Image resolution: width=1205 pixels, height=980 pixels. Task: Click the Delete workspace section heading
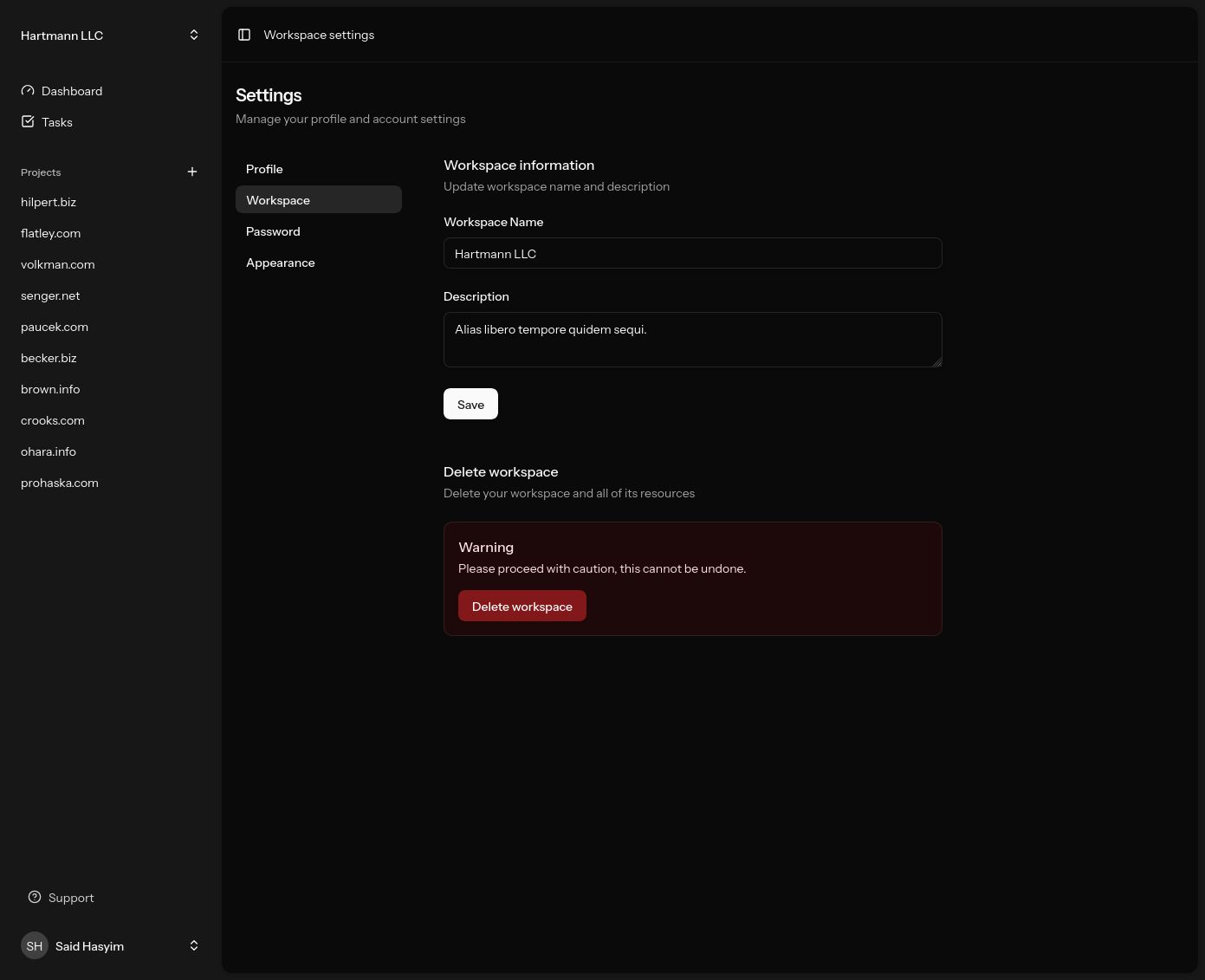[501, 471]
